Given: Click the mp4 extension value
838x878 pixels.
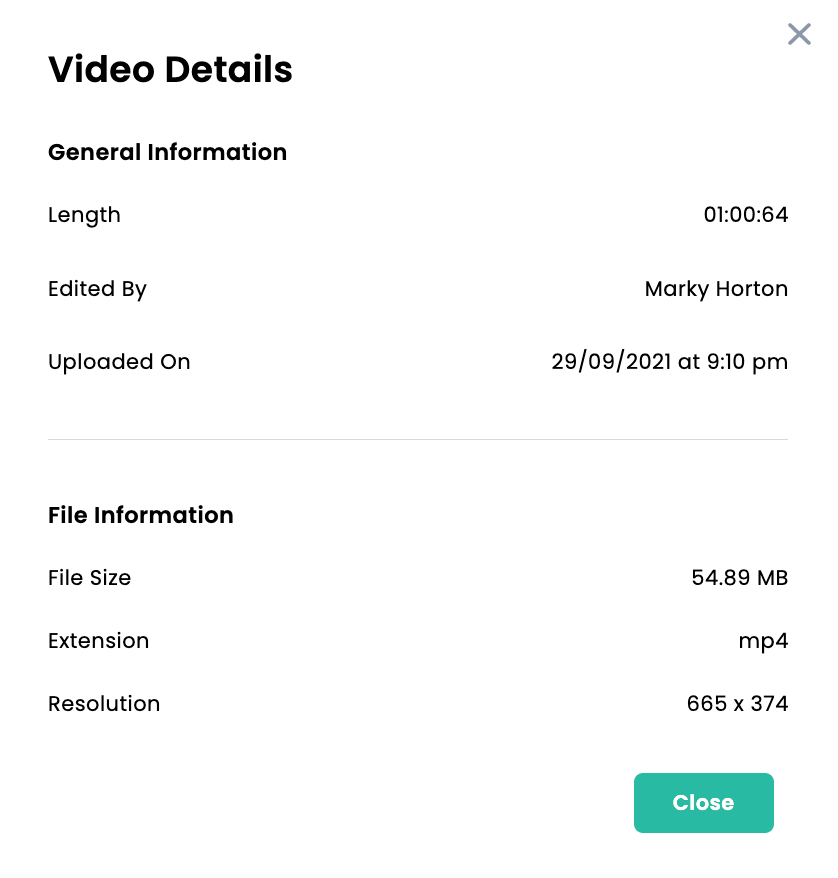Looking at the screenshot, I should tap(763, 641).
